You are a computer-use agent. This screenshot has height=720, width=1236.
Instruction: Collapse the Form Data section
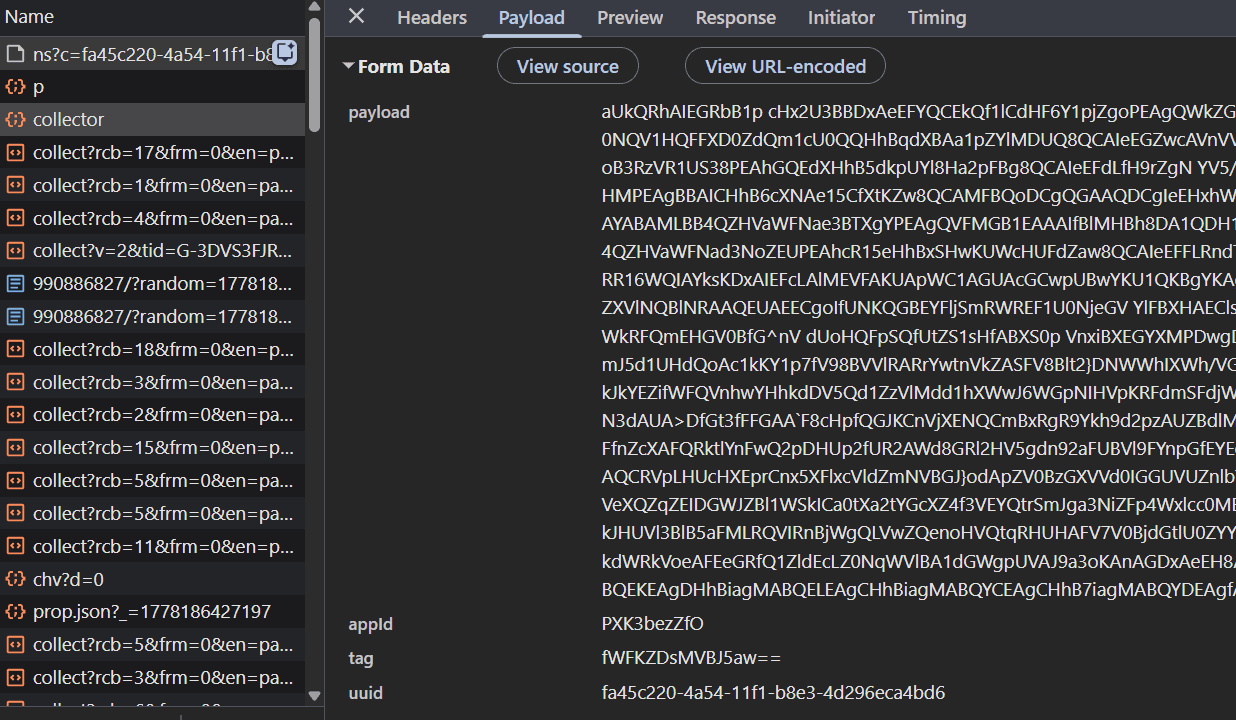coord(349,66)
